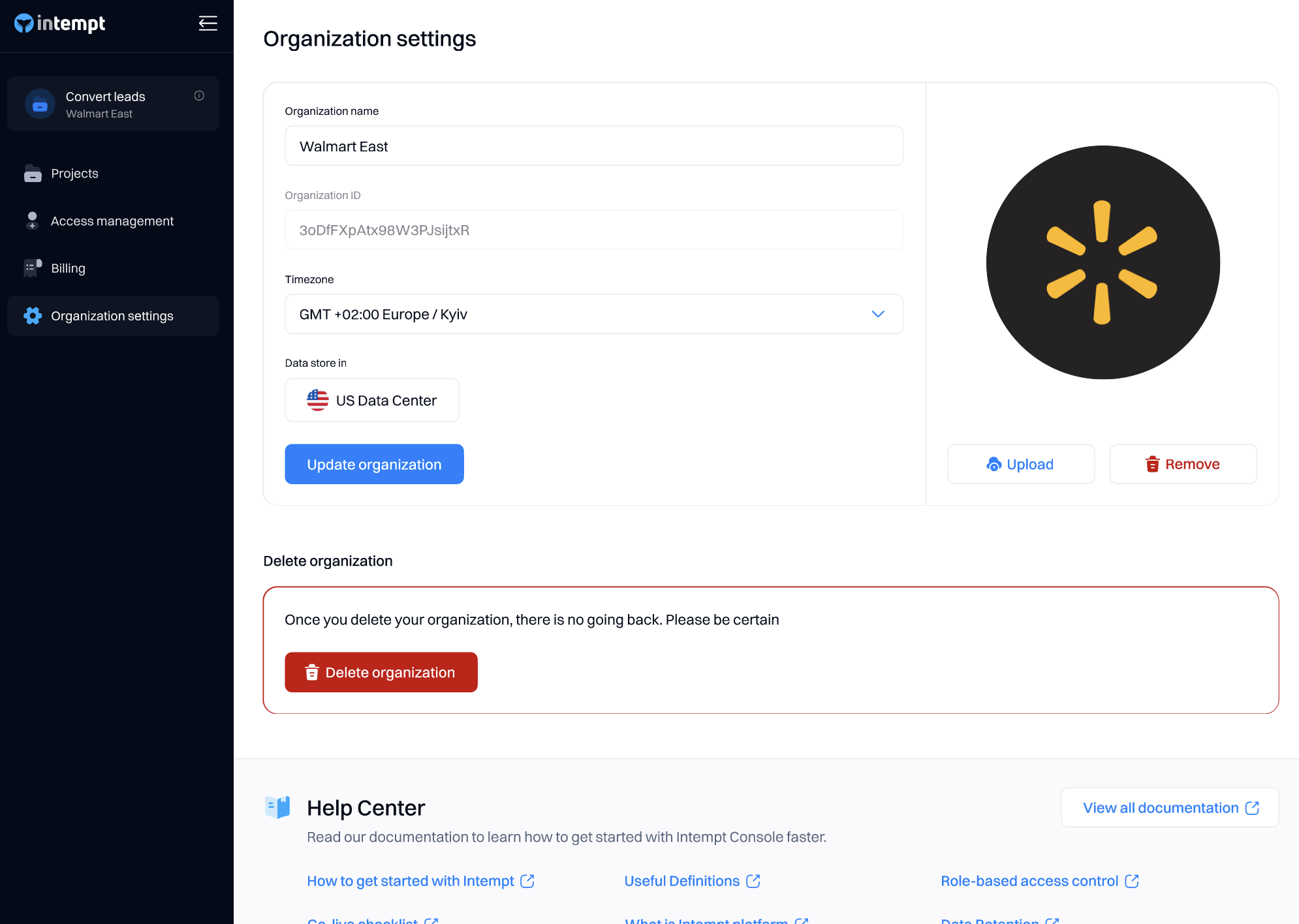The width and height of the screenshot is (1299, 924).
Task: Click the Convert leads project folder icon
Action: click(40, 104)
